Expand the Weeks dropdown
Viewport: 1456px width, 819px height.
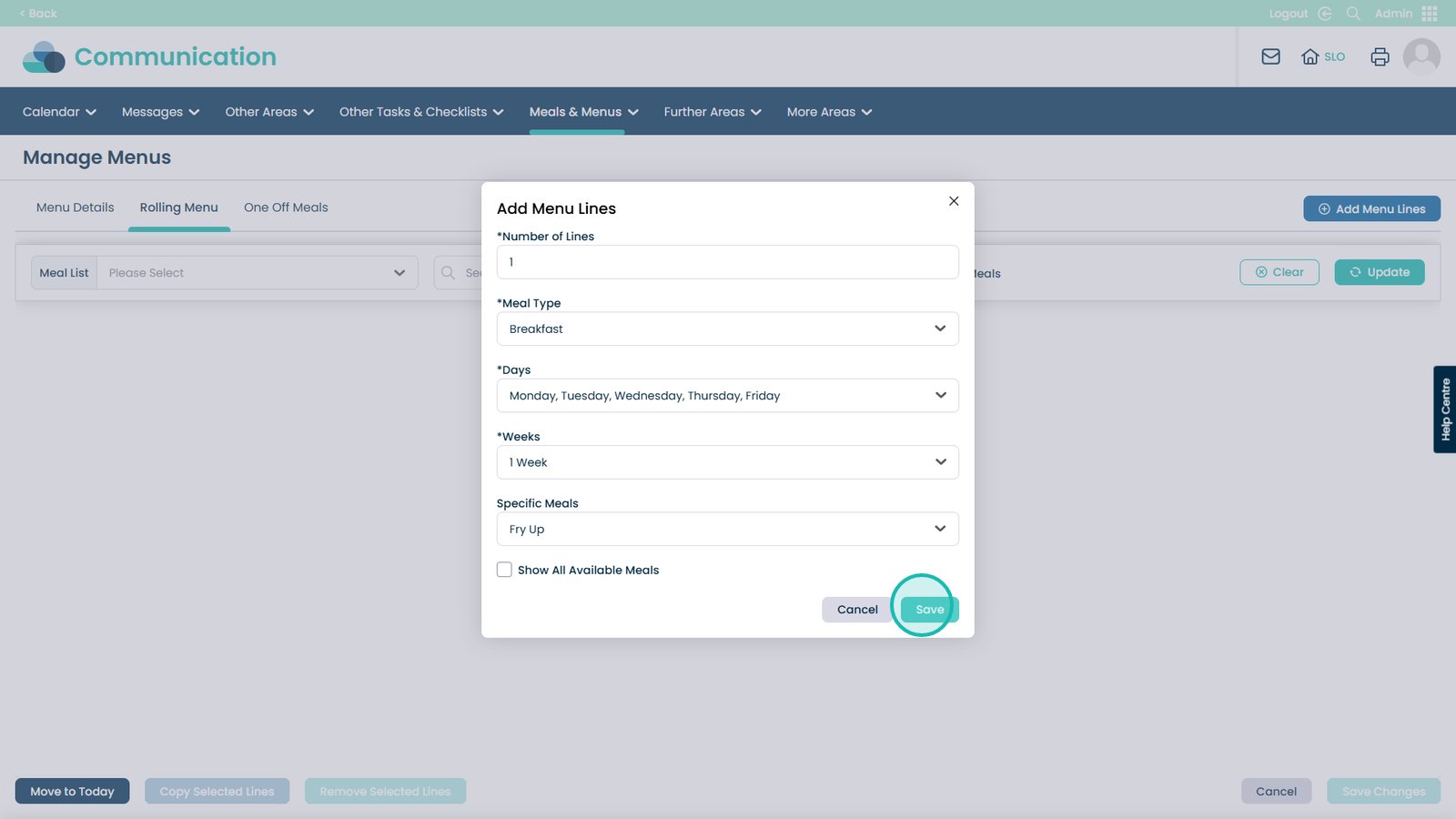point(727,462)
